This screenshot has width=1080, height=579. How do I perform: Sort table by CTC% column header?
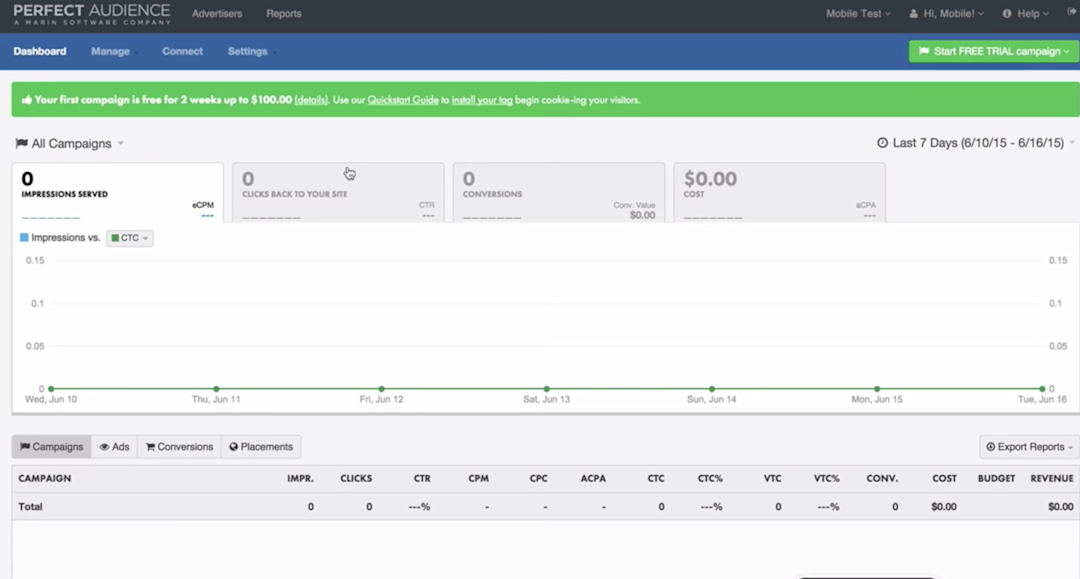coord(710,478)
